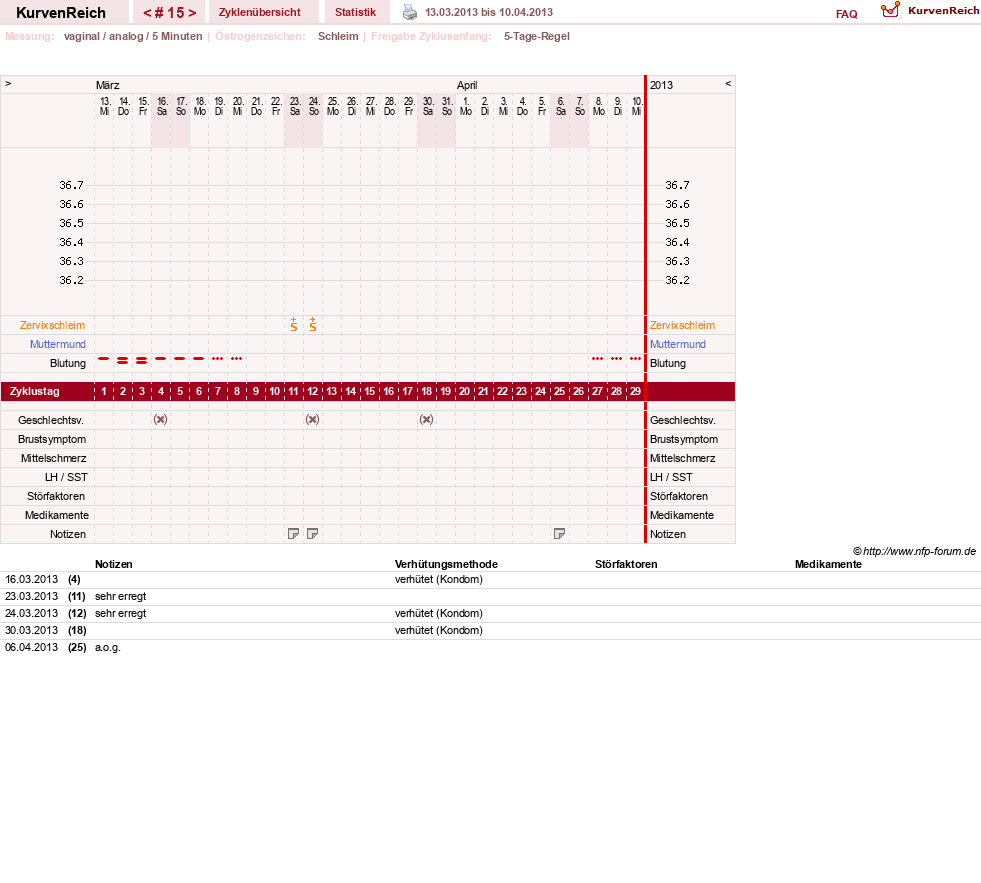Click left 'Blutung' row label
This screenshot has height=883, width=981.
[68, 363]
